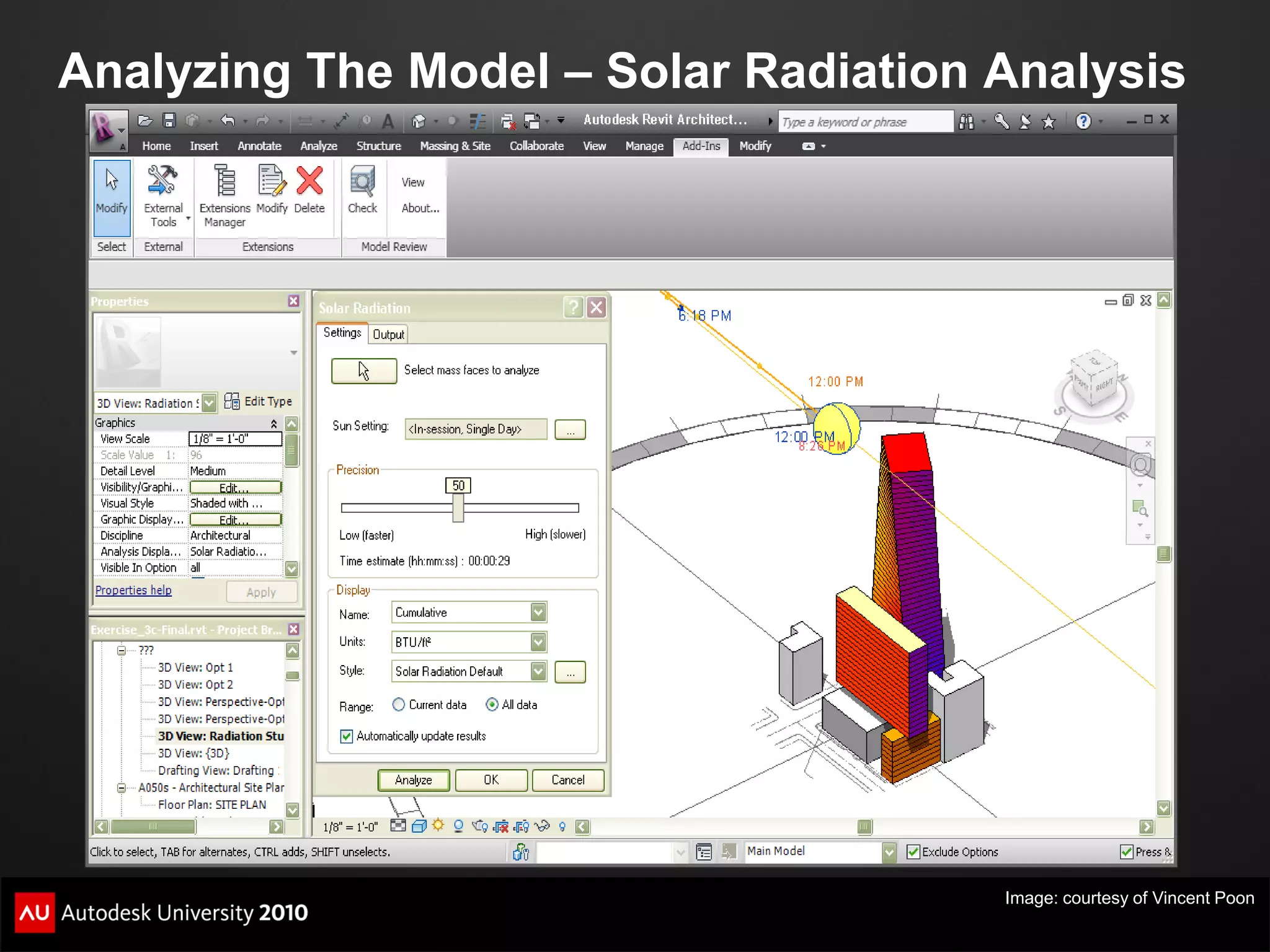Click the Precision slider handle

(x=458, y=508)
